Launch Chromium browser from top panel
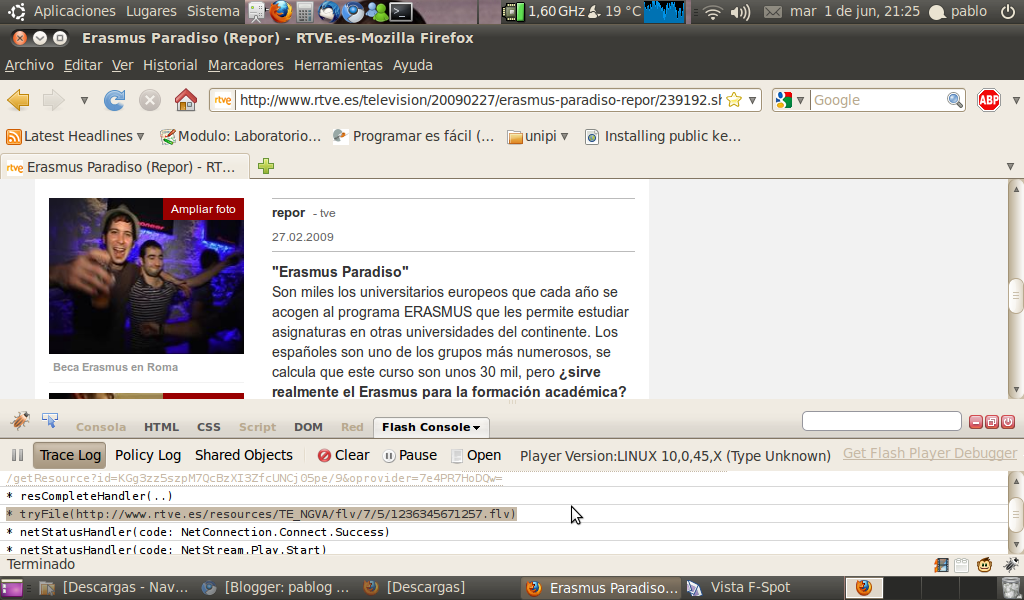 point(353,11)
